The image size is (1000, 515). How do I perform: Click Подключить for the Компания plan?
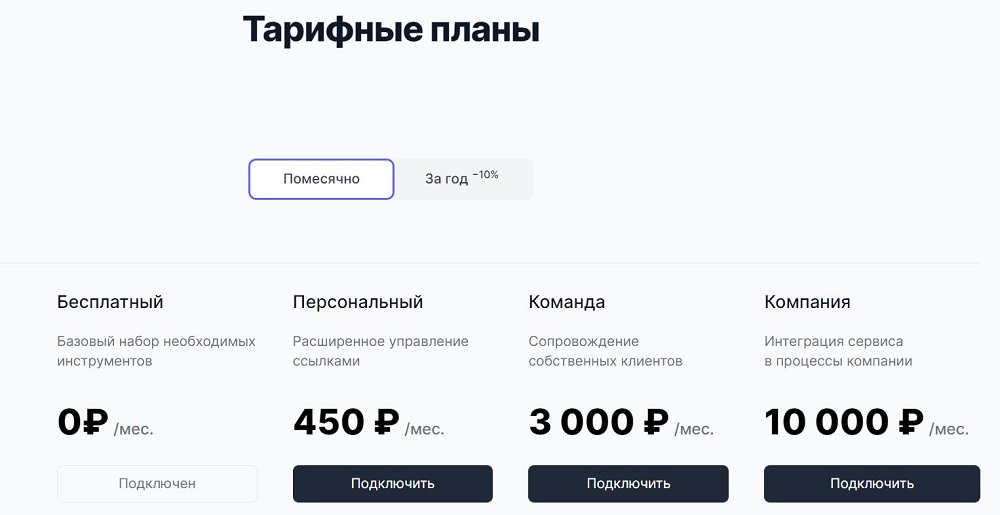click(872, 484)
